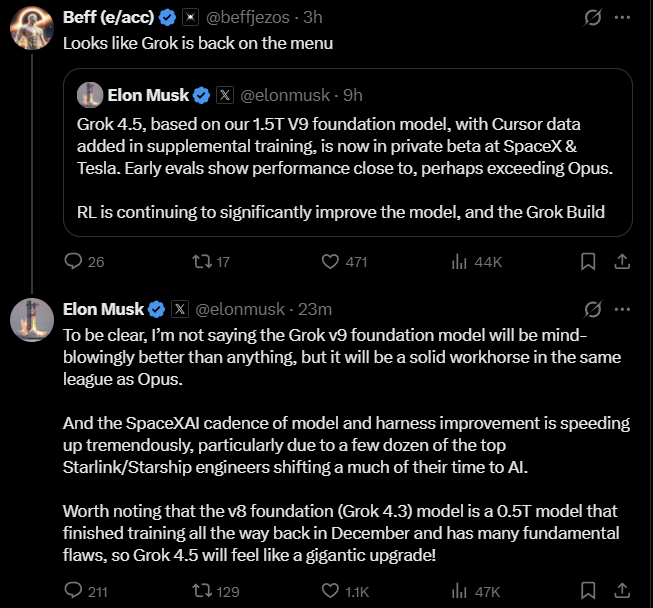Open the @beffjezos profile handle
Image resolution: width=653 pixels, height=608 pixels.
click(247, 17)
